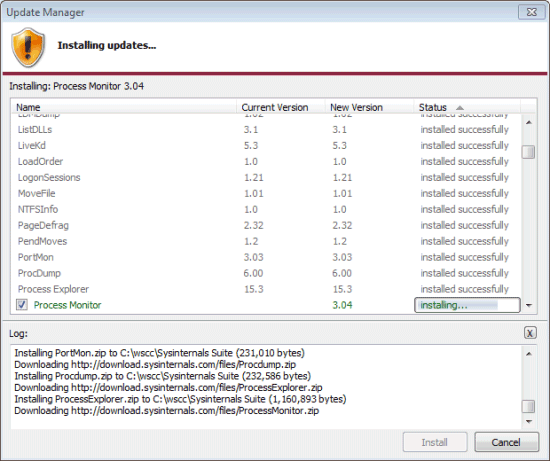The width and height of the screenshot is (550, 461).
Task: Uncheck the Process Monitor checkbox
Action: [22, 305]
